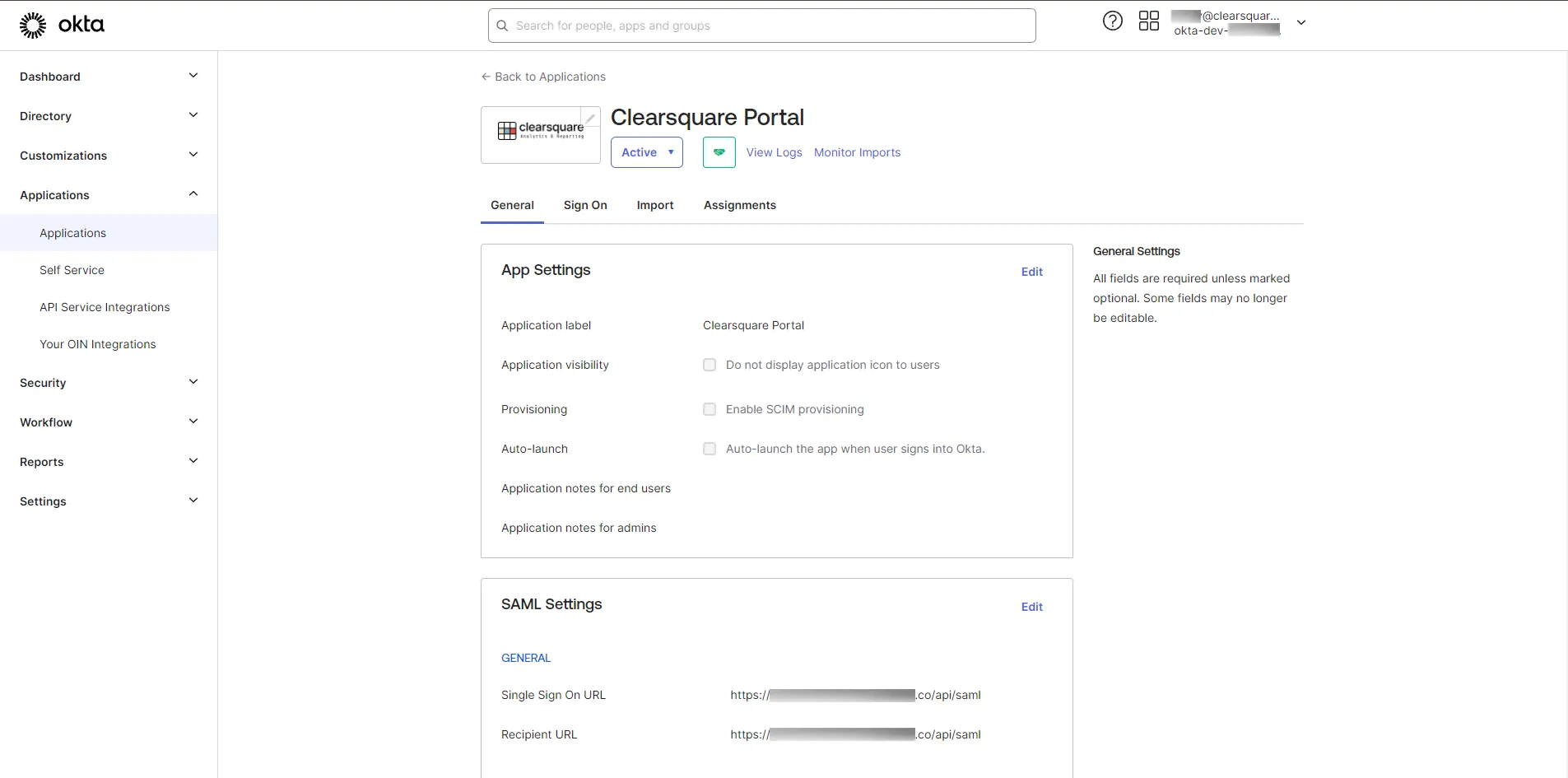This screenshot has width=1568, height=778.
Task: Click View Logs link
Action: coord(774,152)
